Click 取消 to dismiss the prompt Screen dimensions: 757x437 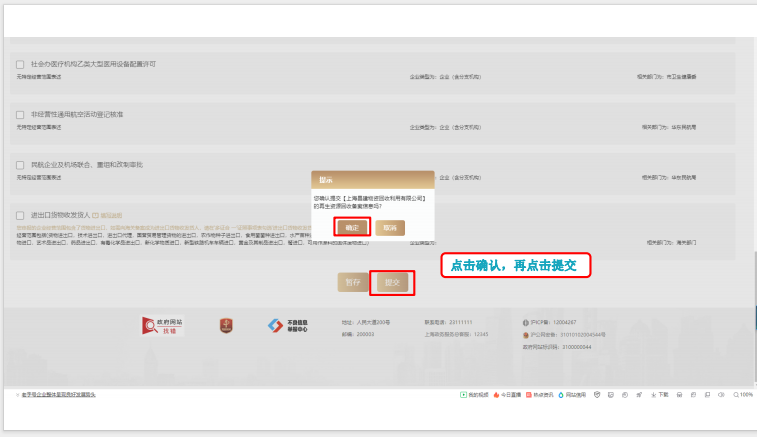point(390,227)
